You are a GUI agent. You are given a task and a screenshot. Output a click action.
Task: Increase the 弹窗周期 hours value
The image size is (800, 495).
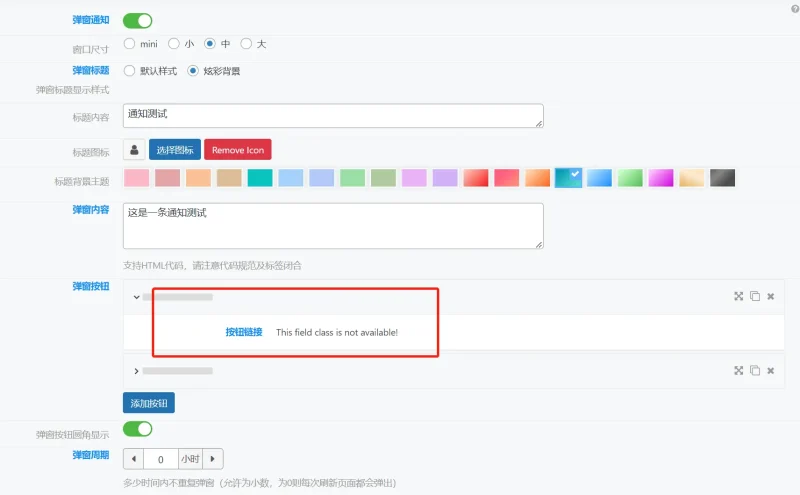coord(213,459)
